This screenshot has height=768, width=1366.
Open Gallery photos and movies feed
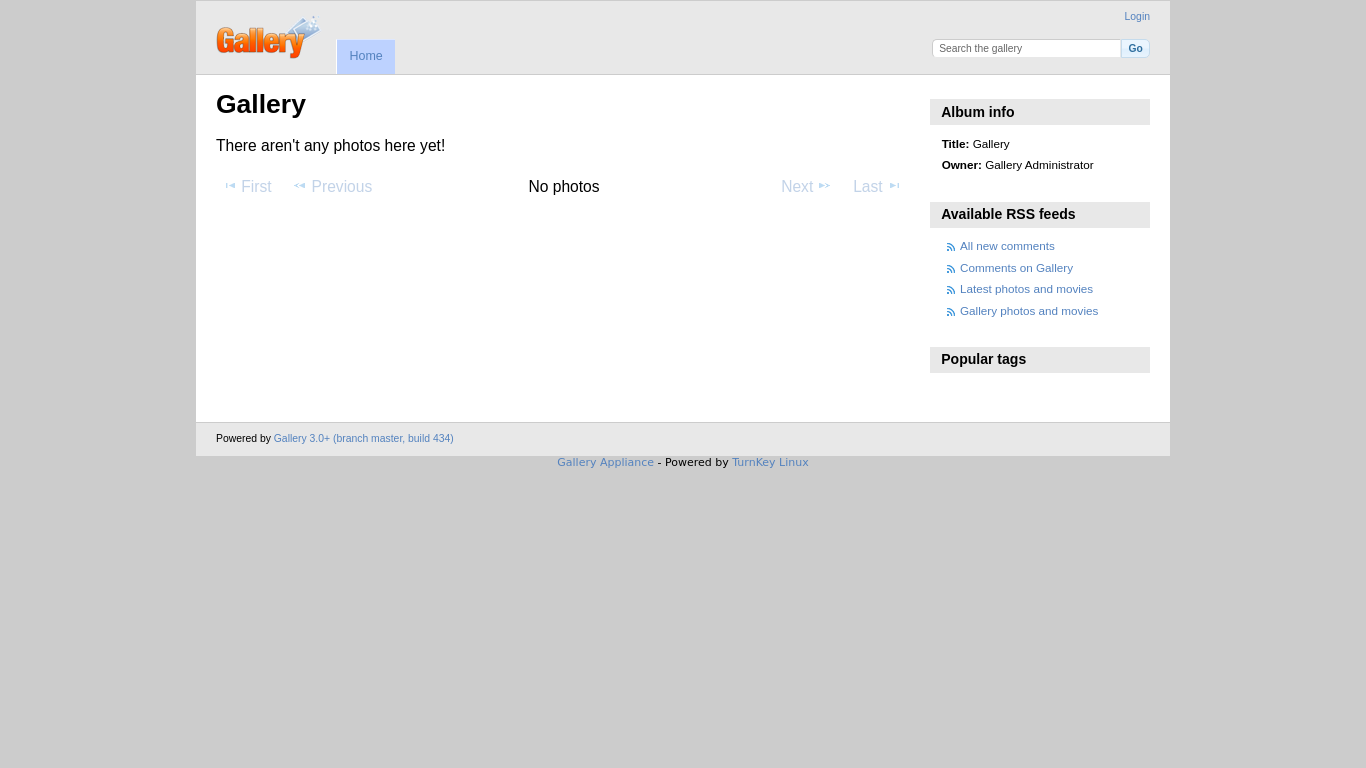coord(1028,311)
